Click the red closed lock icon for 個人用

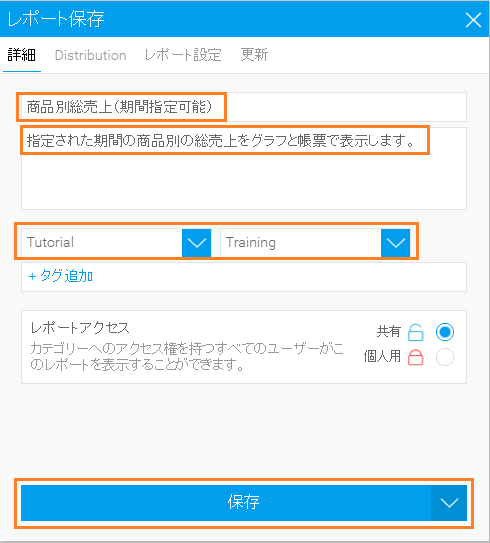click(416, 357)
